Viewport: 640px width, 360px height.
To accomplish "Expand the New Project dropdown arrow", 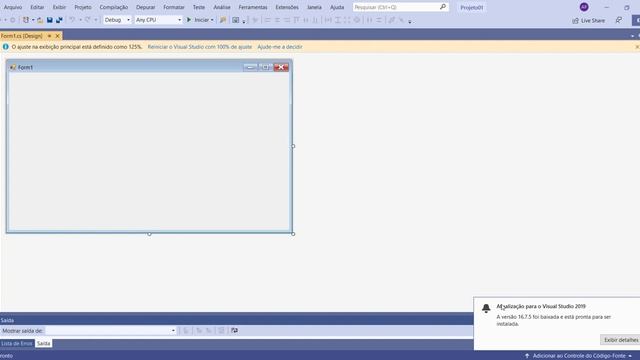I will (33, 20).
